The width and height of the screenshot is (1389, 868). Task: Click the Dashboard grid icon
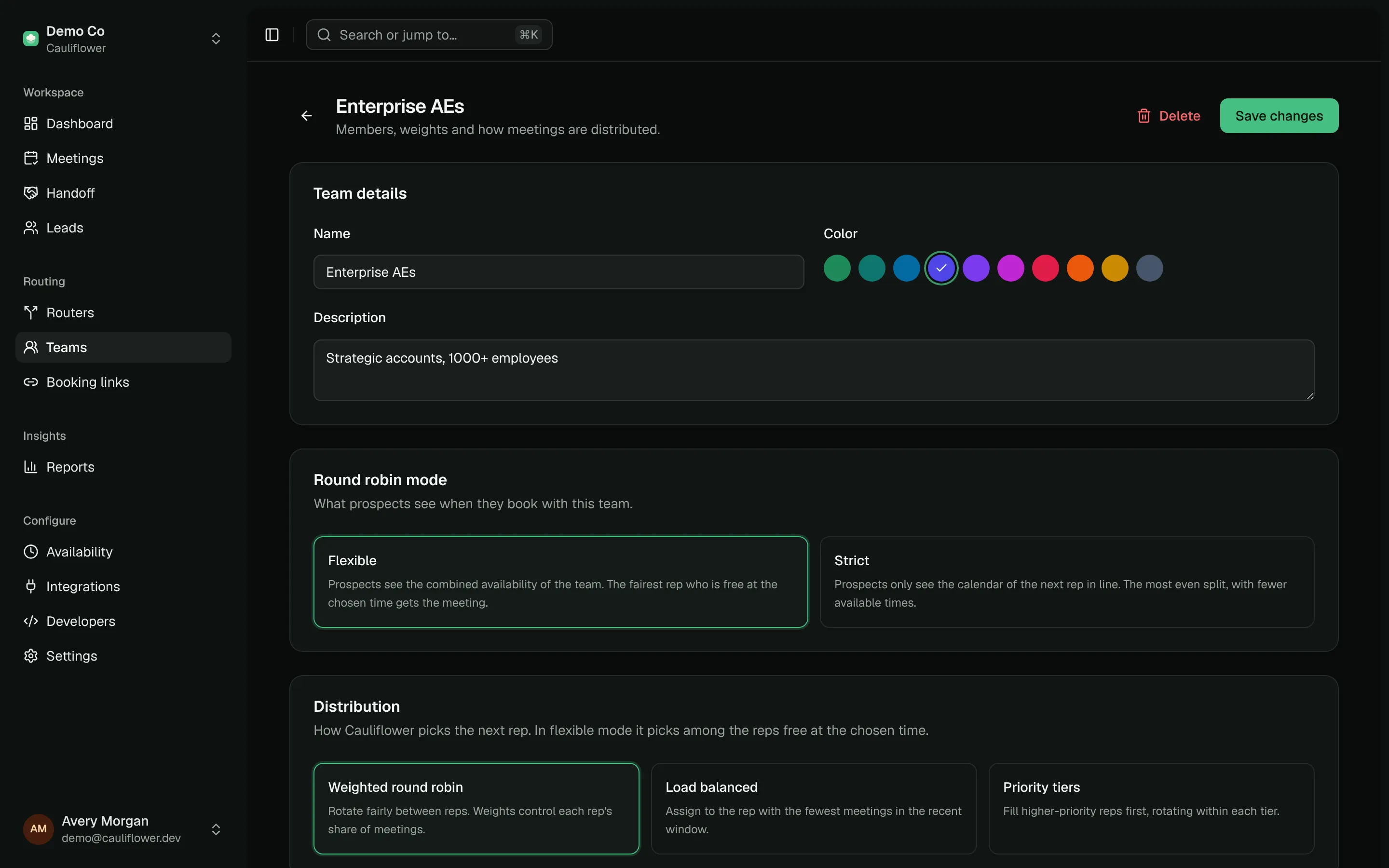click(x=30, y=123)
